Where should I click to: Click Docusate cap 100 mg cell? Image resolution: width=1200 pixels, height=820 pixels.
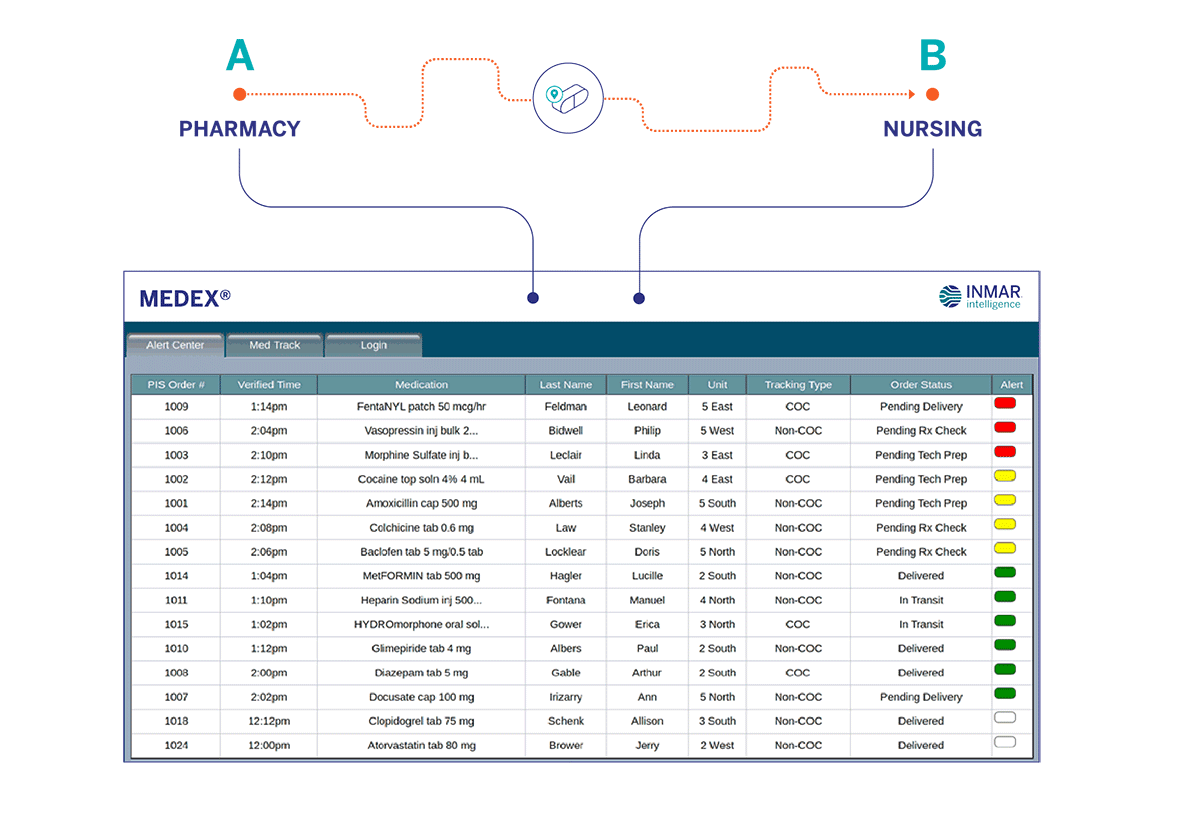421,697
